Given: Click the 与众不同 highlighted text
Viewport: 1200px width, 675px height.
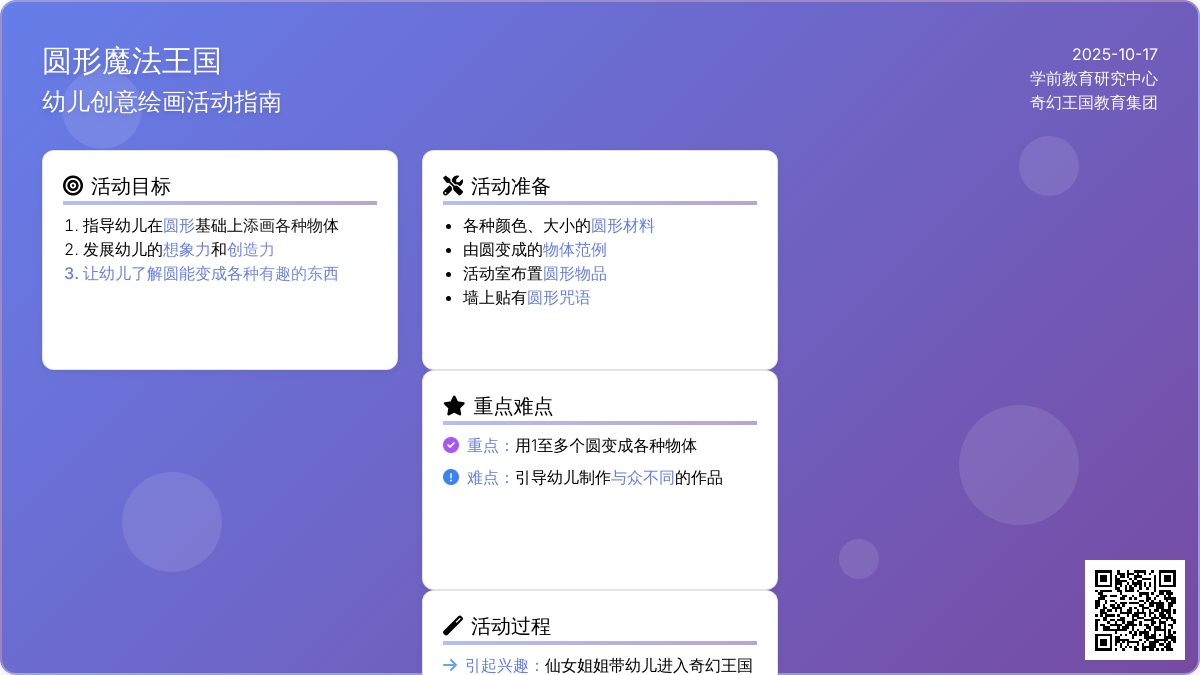Looking at the screenshot, I should (x=642, y=477).
